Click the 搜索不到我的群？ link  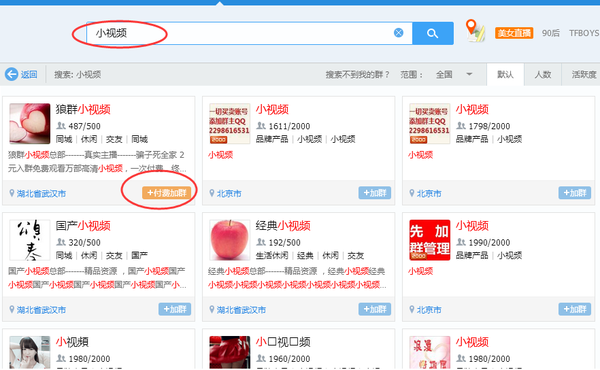tap(357, 75)
